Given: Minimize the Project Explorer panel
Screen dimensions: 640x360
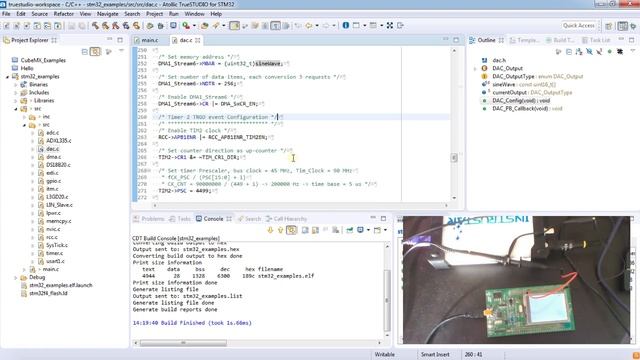Looking at the screenshot, I should [x=110, y=40].
